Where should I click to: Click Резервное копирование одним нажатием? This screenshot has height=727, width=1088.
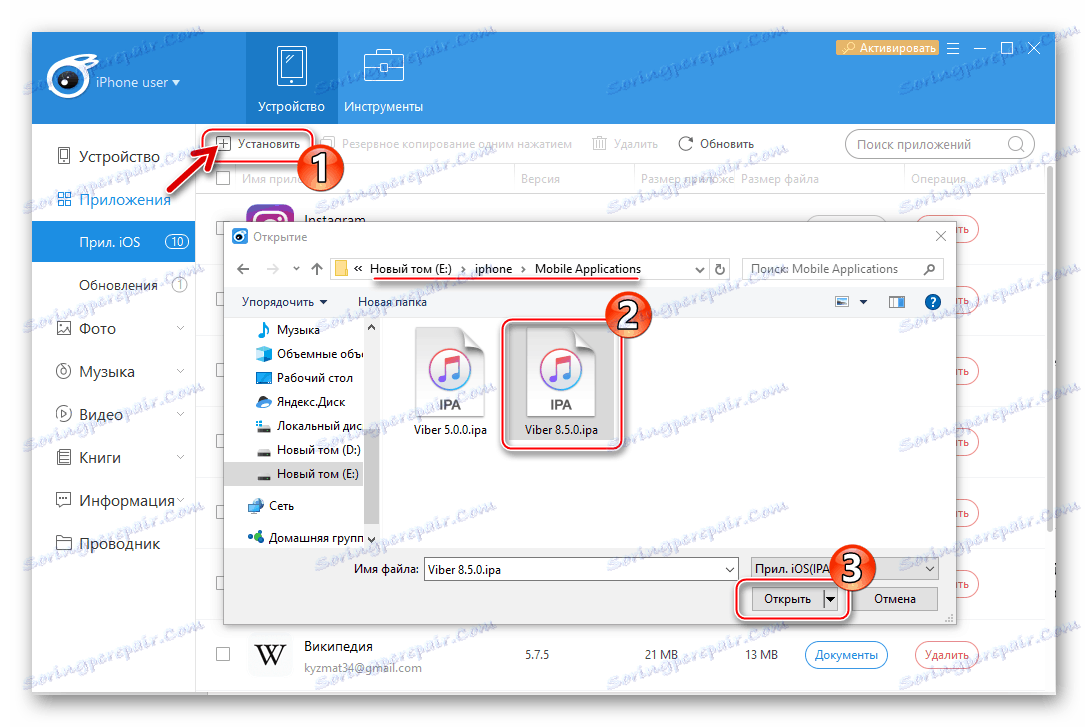[x=448, y=144]
